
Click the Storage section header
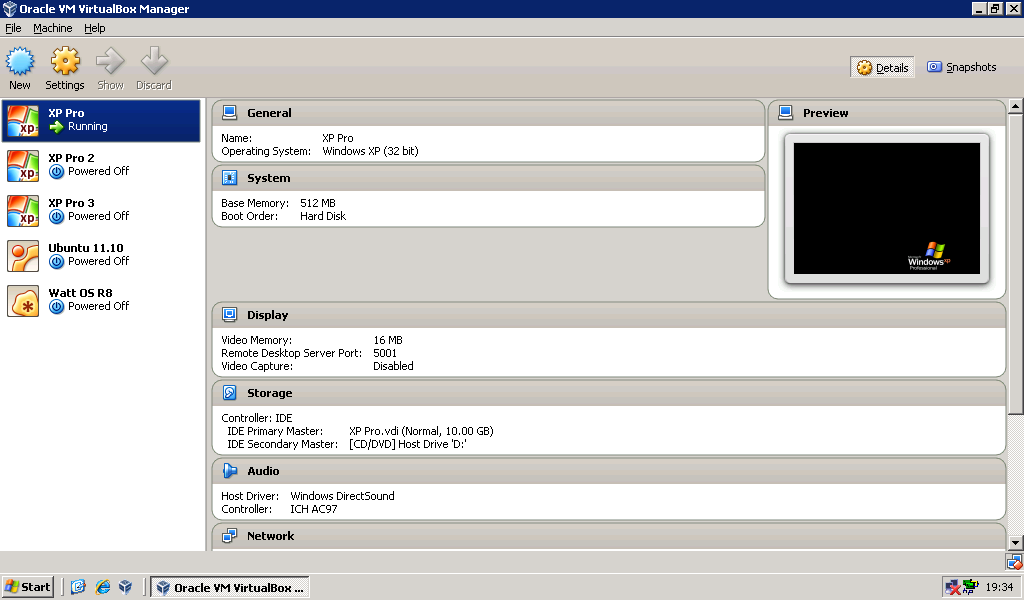pyautogui.click(x=270, y=393)
